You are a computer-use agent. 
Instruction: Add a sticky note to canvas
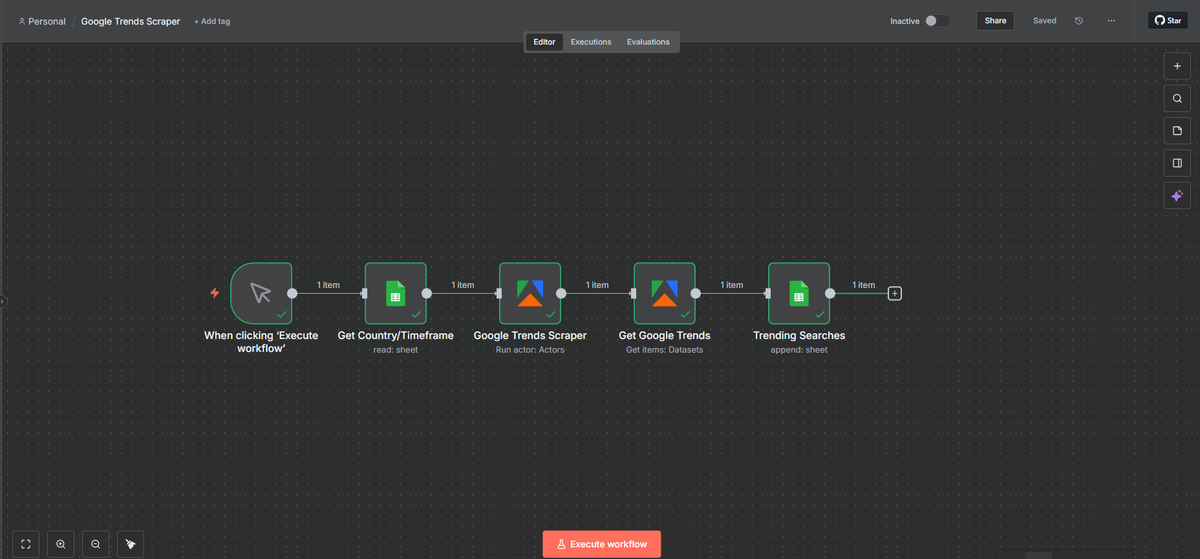coord(1177,131)
